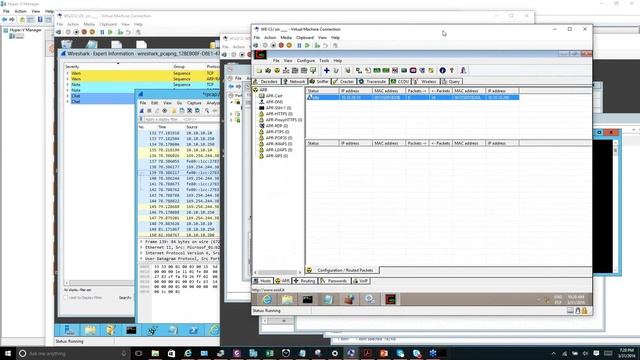Click Revert icon in WE-CLI VM toolbar
The width and height of the screenshot is (640, 360).
click(325, 45)
